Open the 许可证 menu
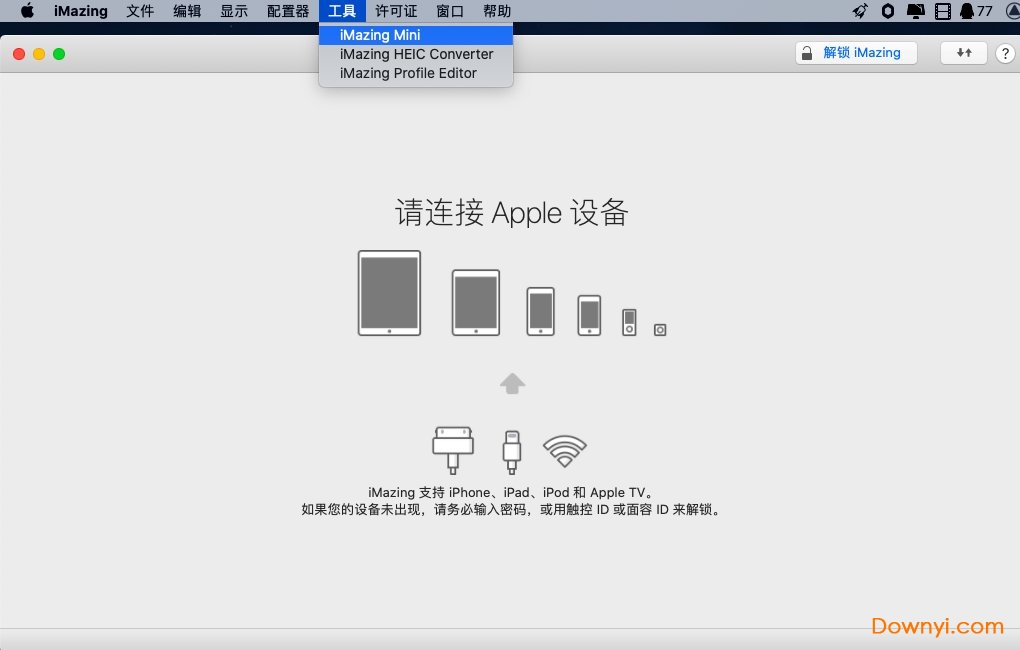The height and width of the screenshot is (650, 1020). [x=396, y=11]
